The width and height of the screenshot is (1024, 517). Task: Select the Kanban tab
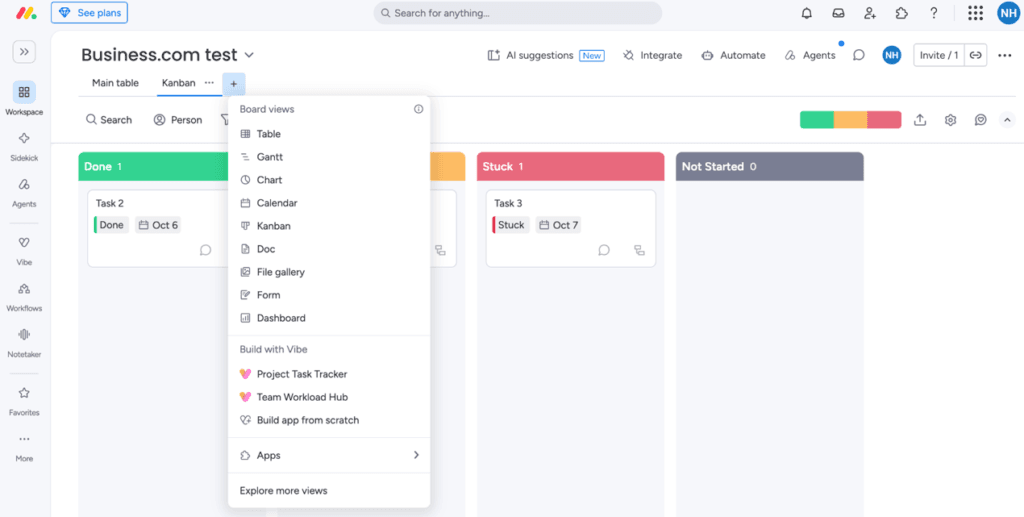pyautogui.click(x=178, y=83)
